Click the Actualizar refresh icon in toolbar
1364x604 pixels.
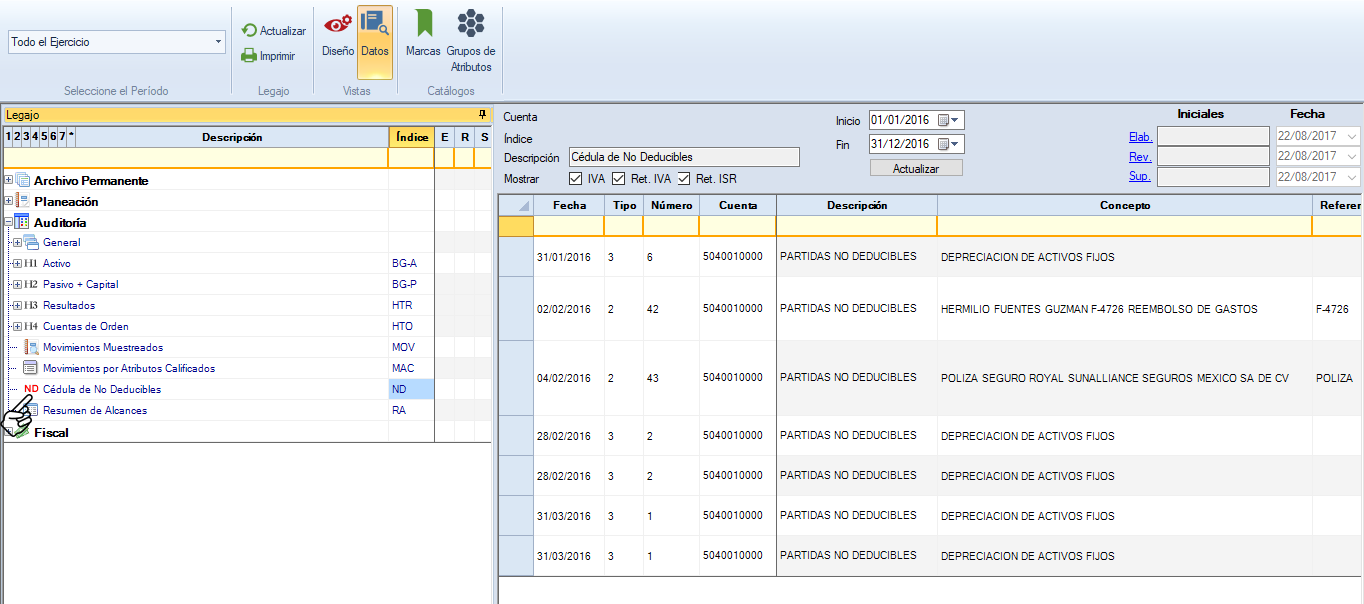[250, 31]
